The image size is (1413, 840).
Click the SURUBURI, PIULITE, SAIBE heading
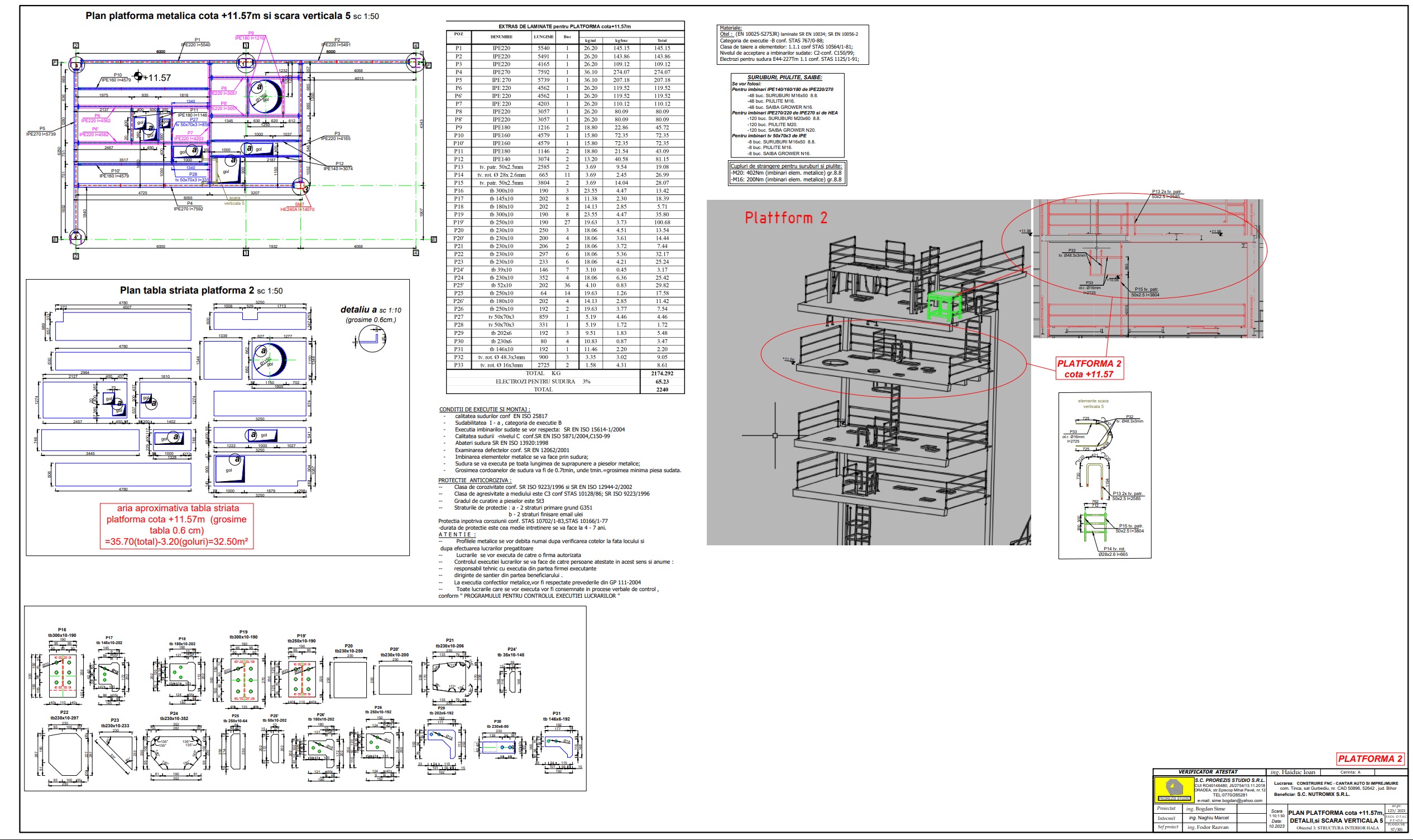pyautogui.click(x=784, y=78)
